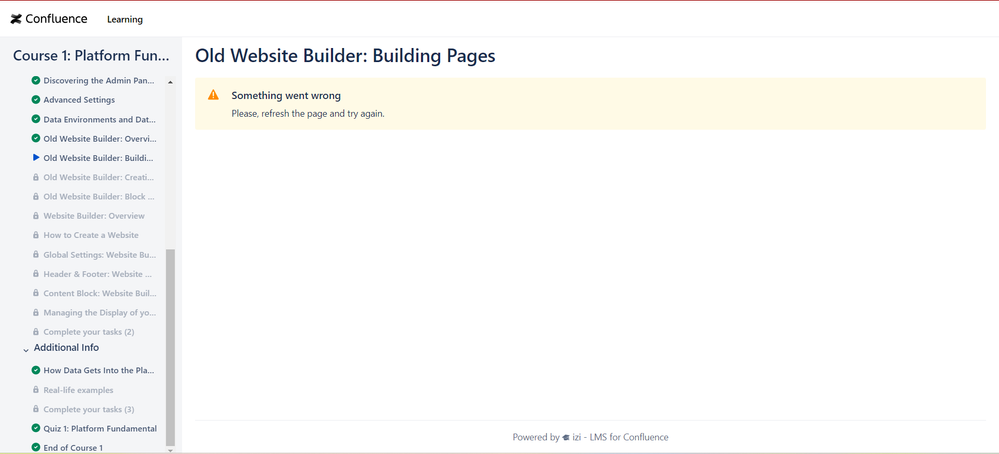The image size is (999, 454).
Task: Open the Learning menu item
Action: pyautogui.click(x=125, y=19)
